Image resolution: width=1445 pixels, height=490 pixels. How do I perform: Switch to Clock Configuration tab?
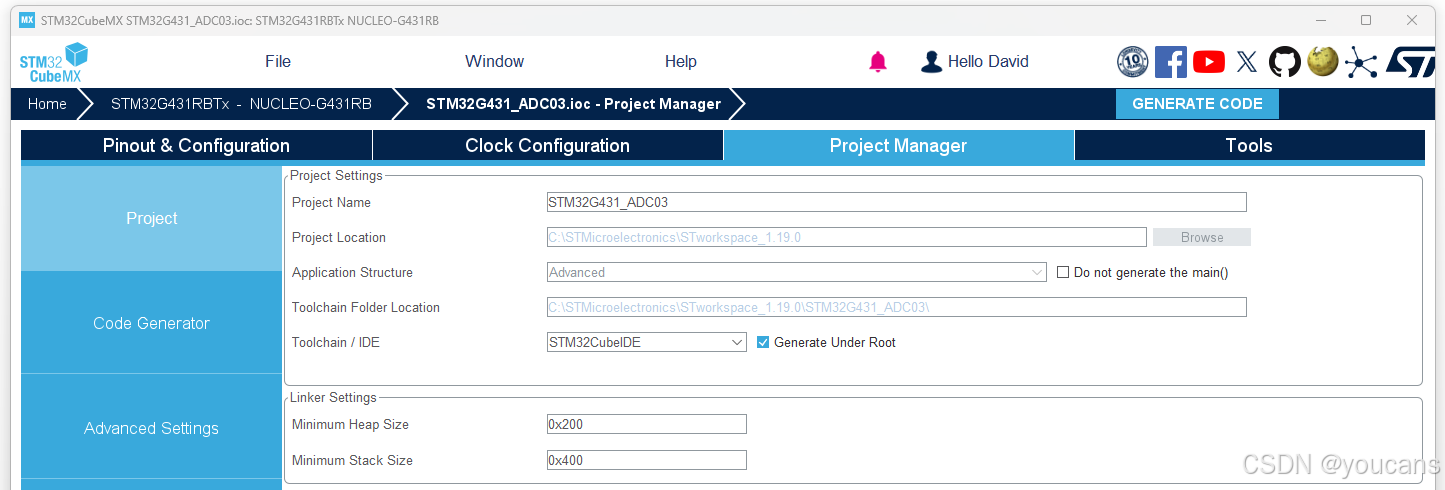(548, 146)
